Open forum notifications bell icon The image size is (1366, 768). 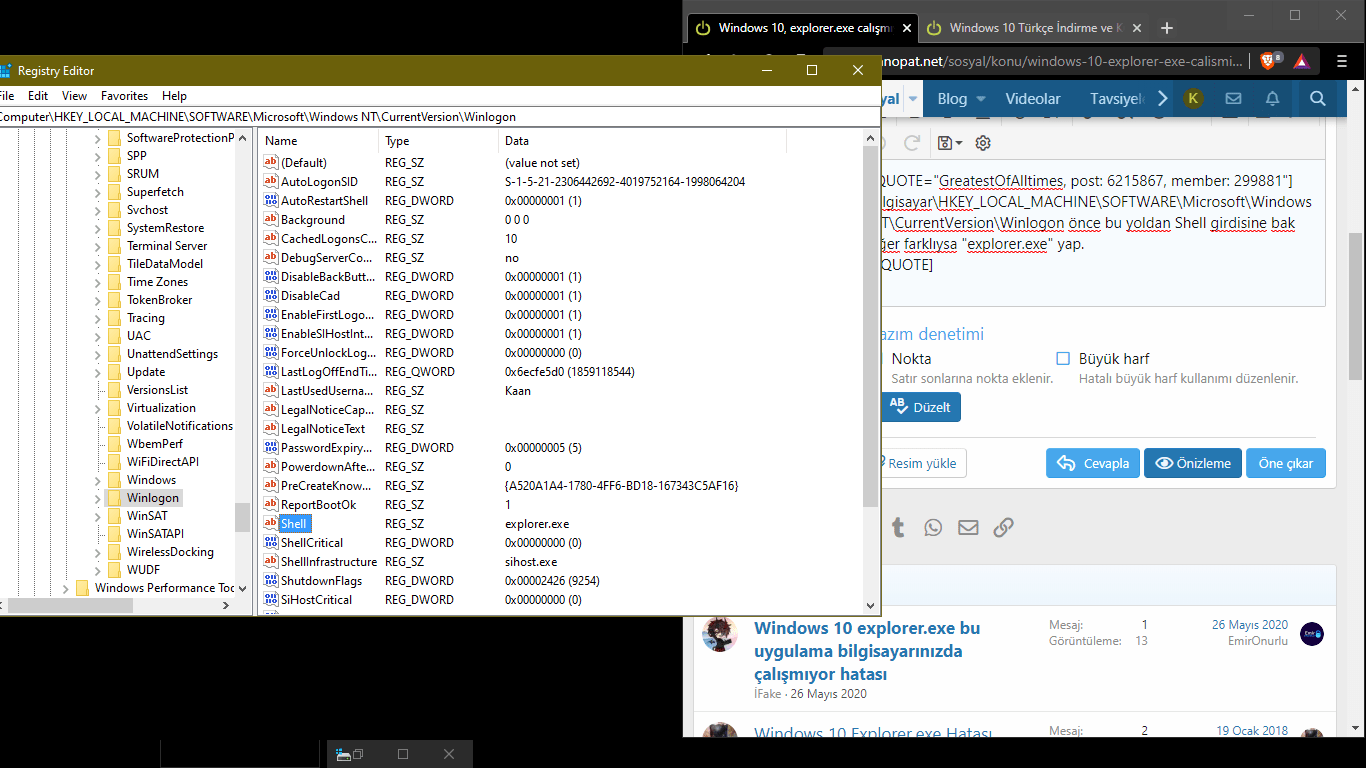1272,98
